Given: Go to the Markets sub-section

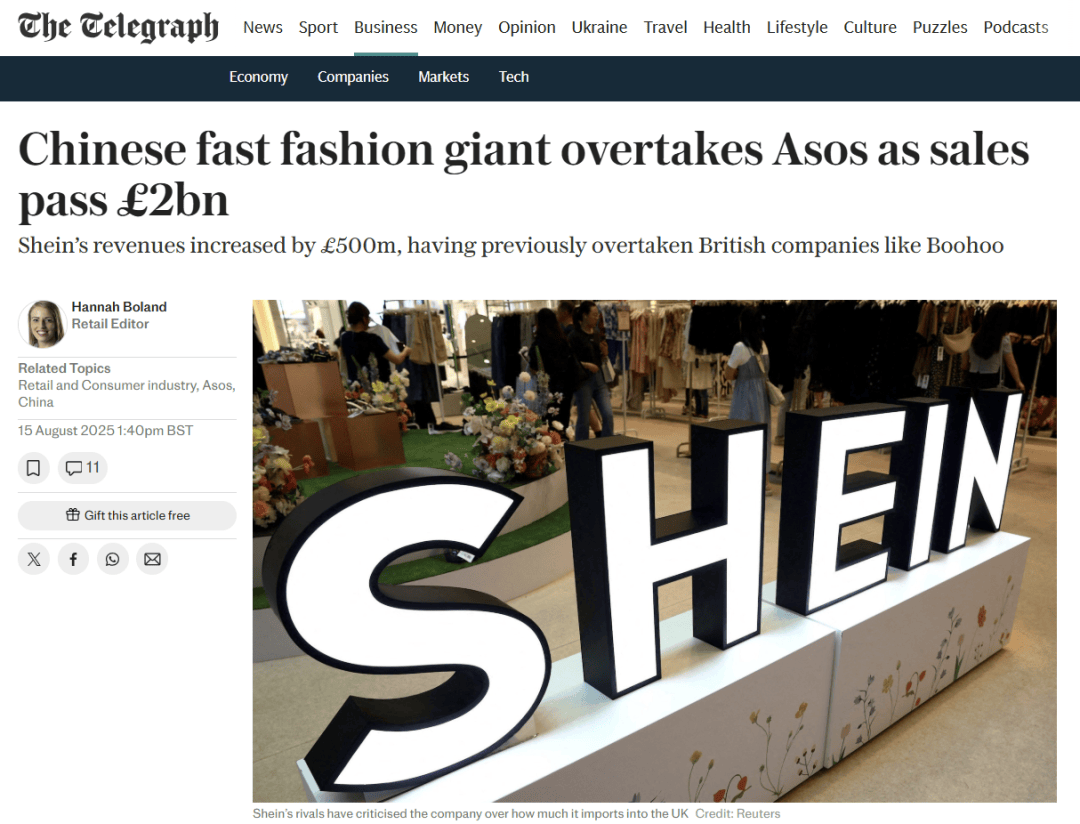Looking at the screenshot, I should (444, 77).
